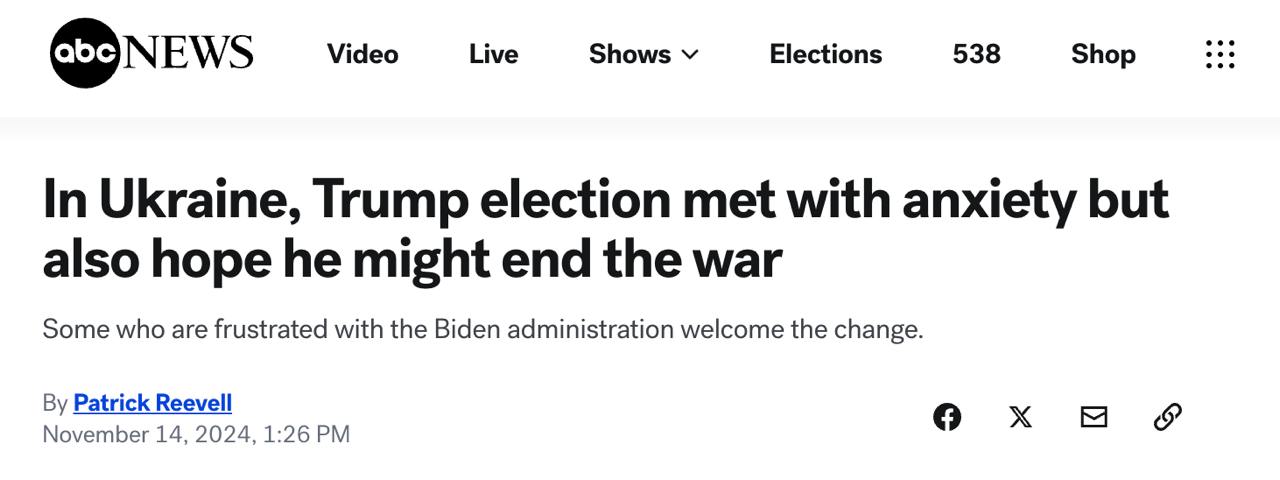Navigate to Elections page
The width and height of the screenshot is (1280, 480).
[825, 54]
